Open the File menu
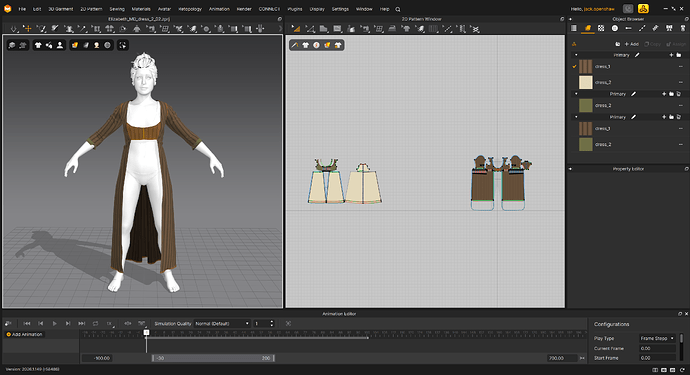Viewport: 690px width, 375px height. point(22,9)
